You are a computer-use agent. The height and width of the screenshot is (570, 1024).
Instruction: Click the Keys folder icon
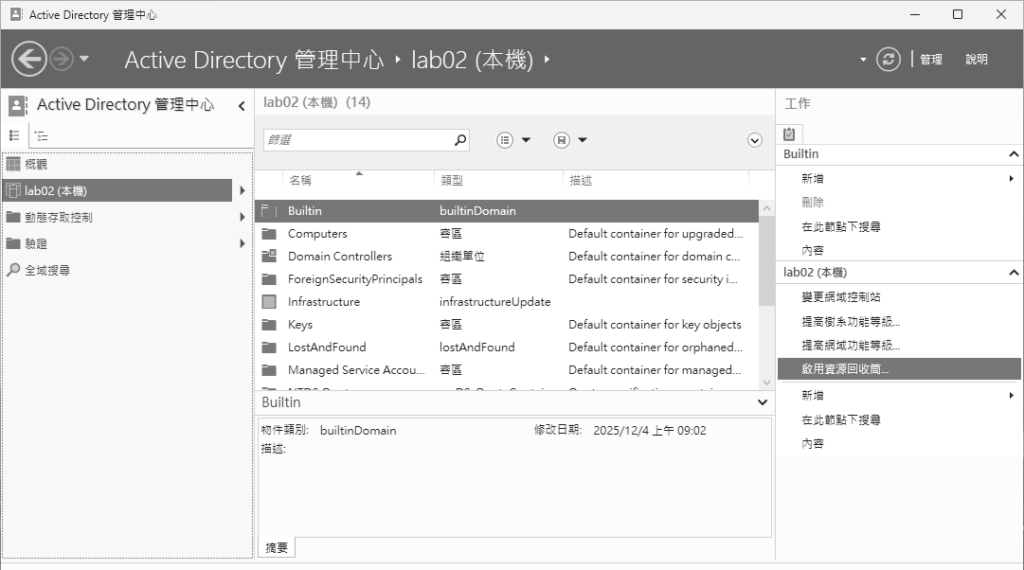click(x=268, y=325)
